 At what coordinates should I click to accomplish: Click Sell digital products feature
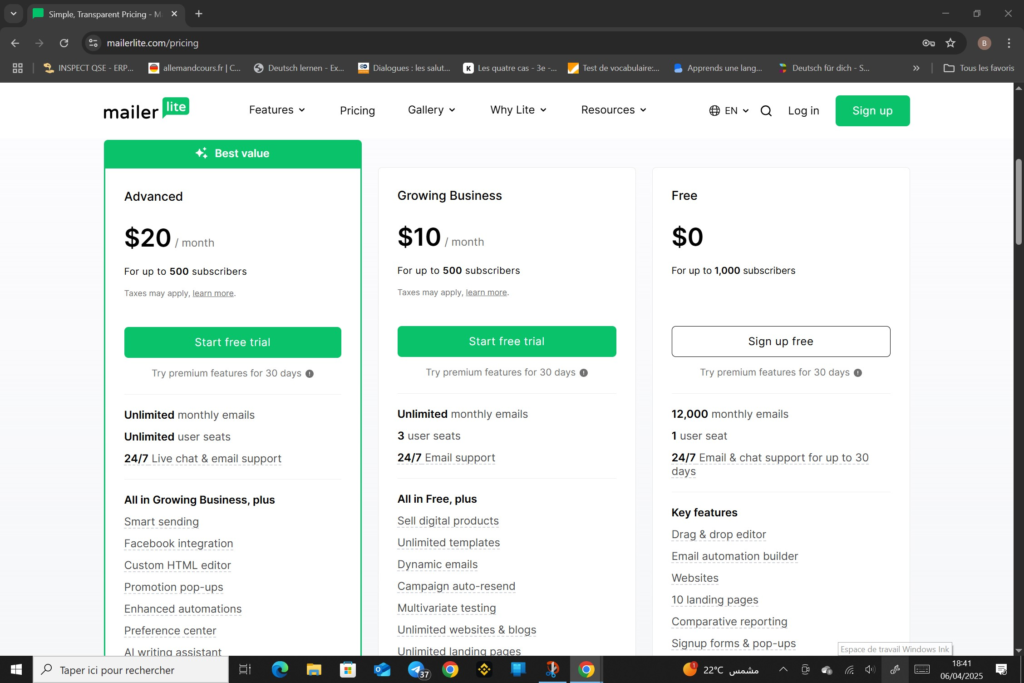tap(448, 521)
